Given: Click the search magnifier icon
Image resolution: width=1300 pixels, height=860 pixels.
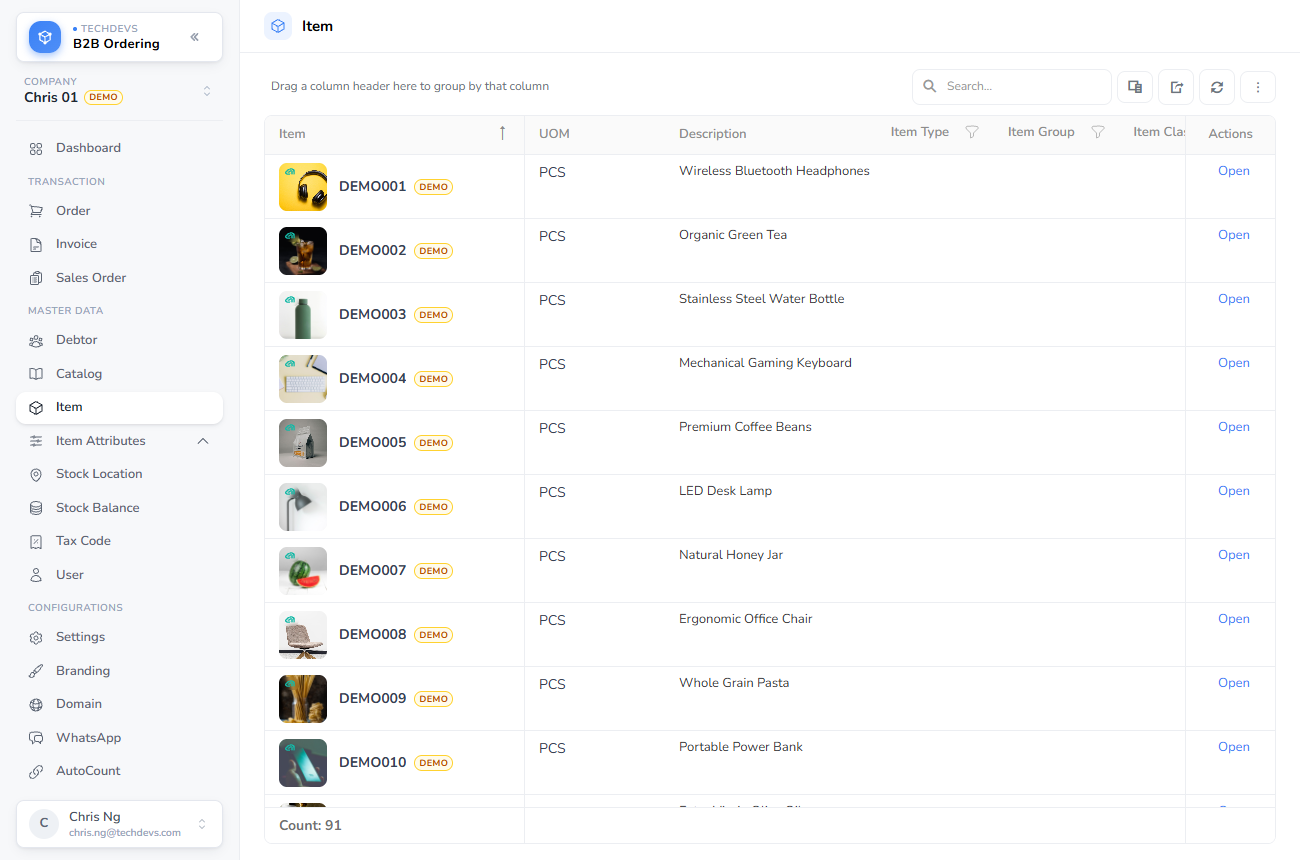Looking at the screenshot, I should [x=930, y=87].
